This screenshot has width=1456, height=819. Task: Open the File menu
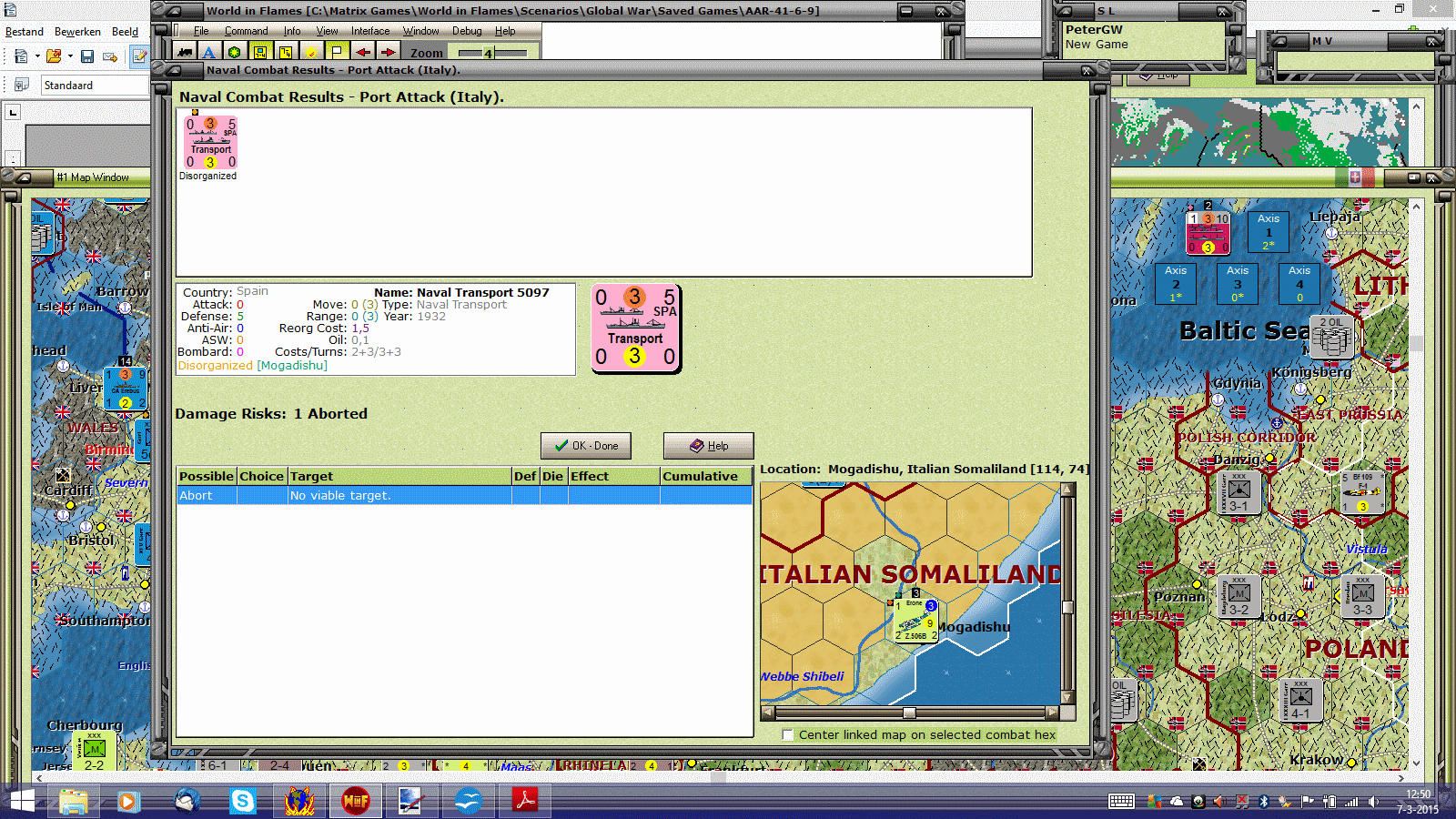coord(201,31)
